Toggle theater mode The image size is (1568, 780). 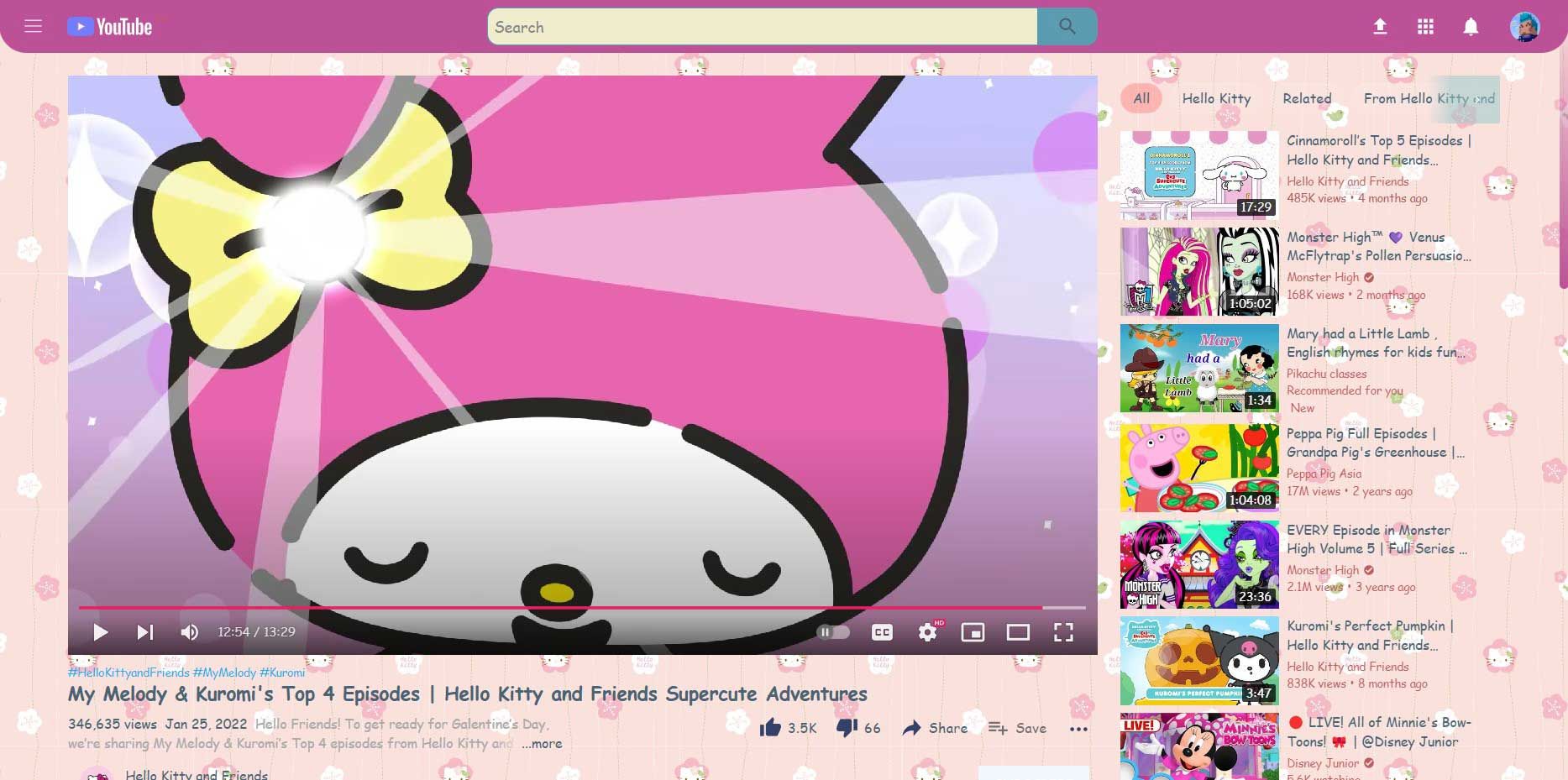(1018, 632)
